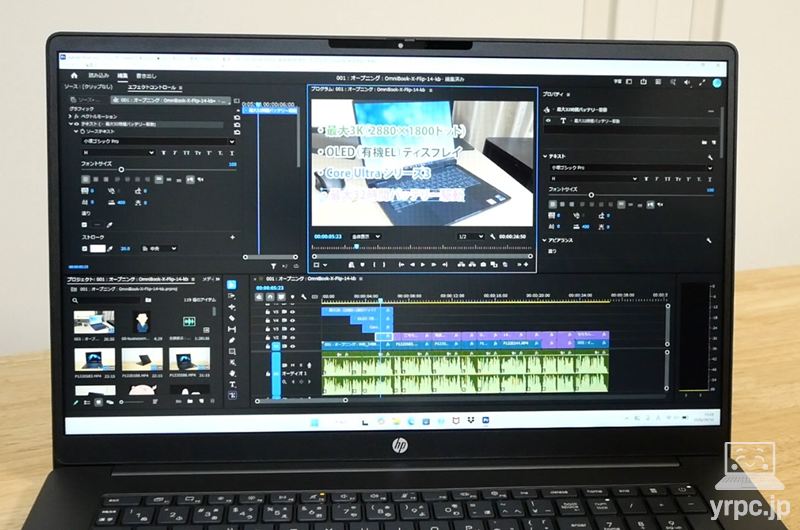Switch Project panel to icon view
Viewport: 800px width, 530px height.
click(x=98, y=402)
